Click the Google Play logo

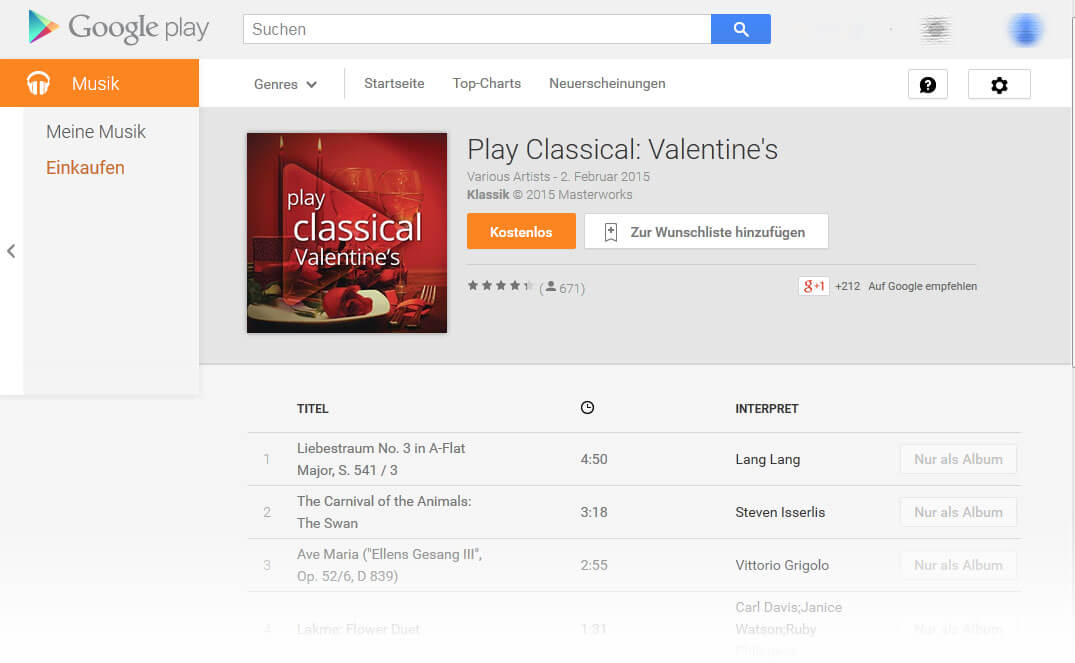[118, 28]
